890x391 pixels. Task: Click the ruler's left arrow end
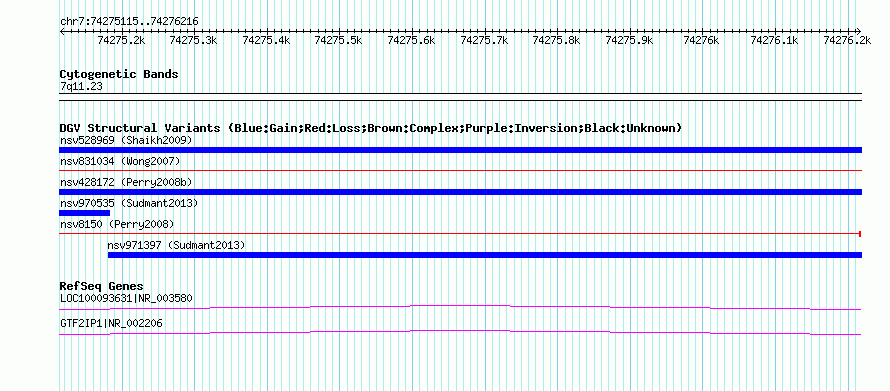pyautogui.click(x=62, y=31)
